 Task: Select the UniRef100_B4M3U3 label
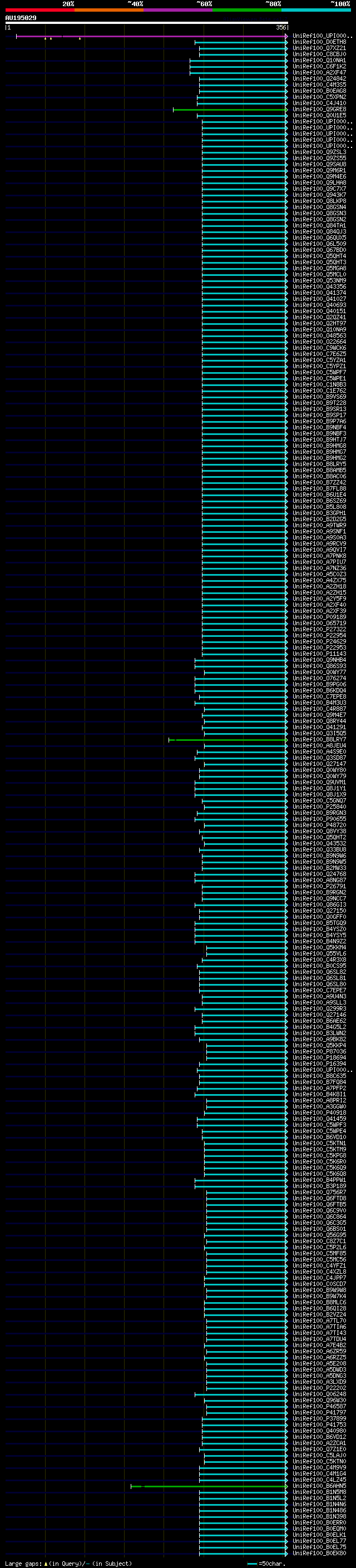tap(319, 703)
